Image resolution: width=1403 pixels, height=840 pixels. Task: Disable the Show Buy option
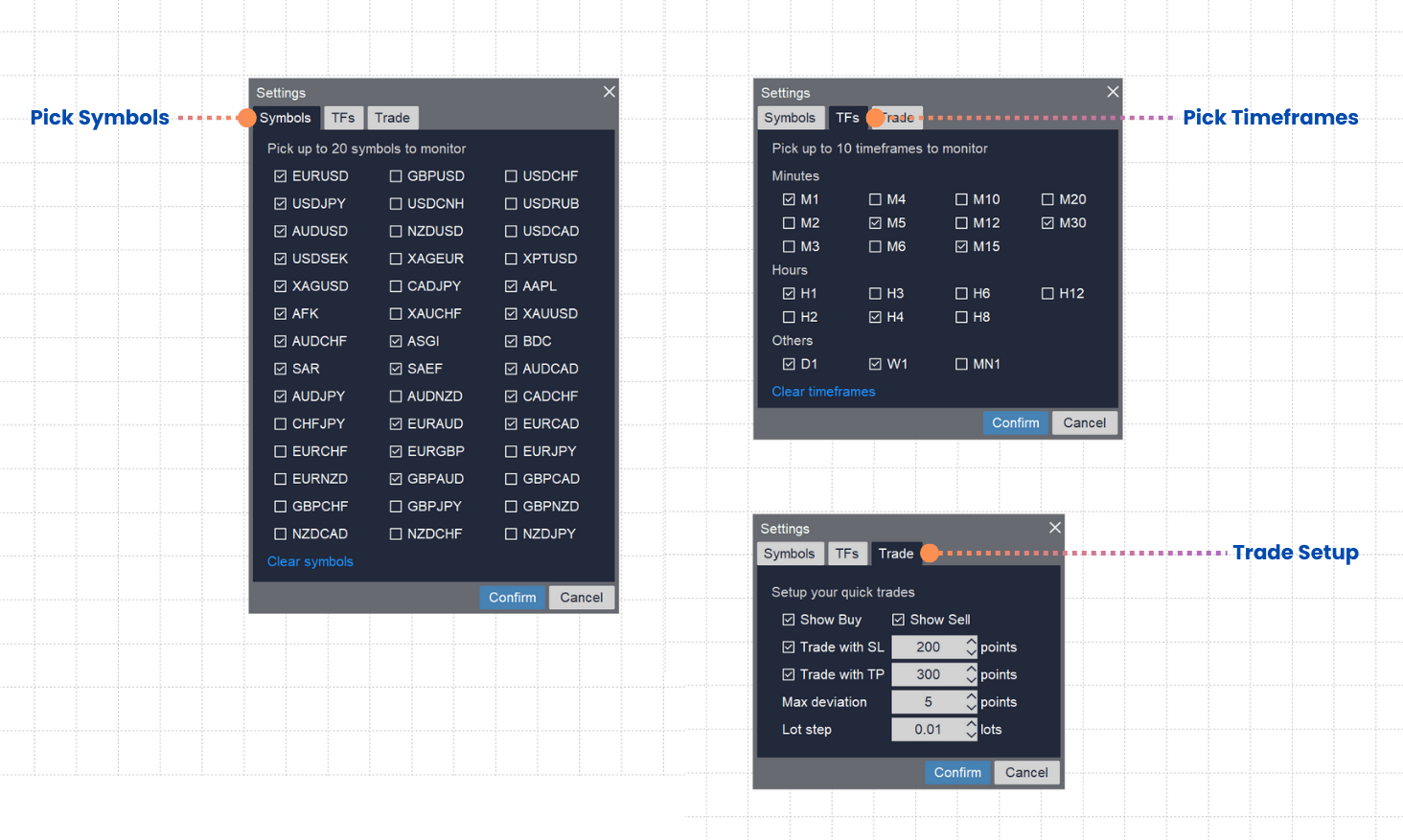point(788,620)
